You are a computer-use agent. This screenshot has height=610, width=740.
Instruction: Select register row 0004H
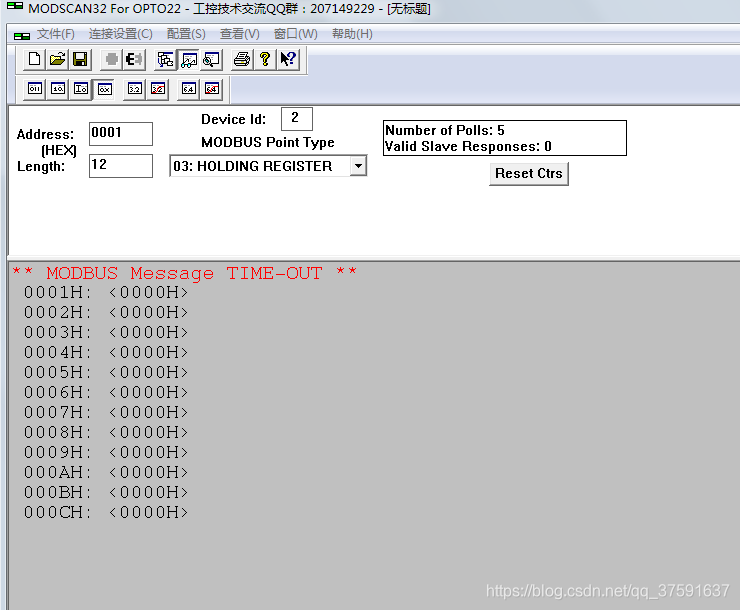click(106, 352)
